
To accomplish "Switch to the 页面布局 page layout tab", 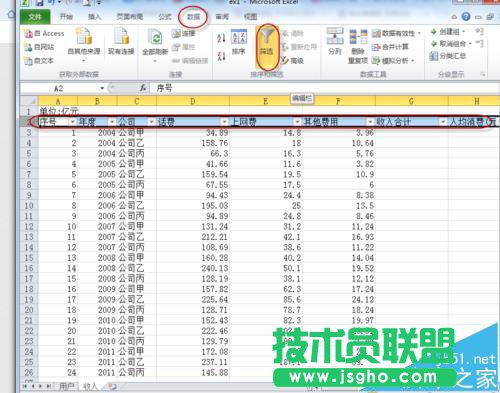I will click(x=130, y=16).
